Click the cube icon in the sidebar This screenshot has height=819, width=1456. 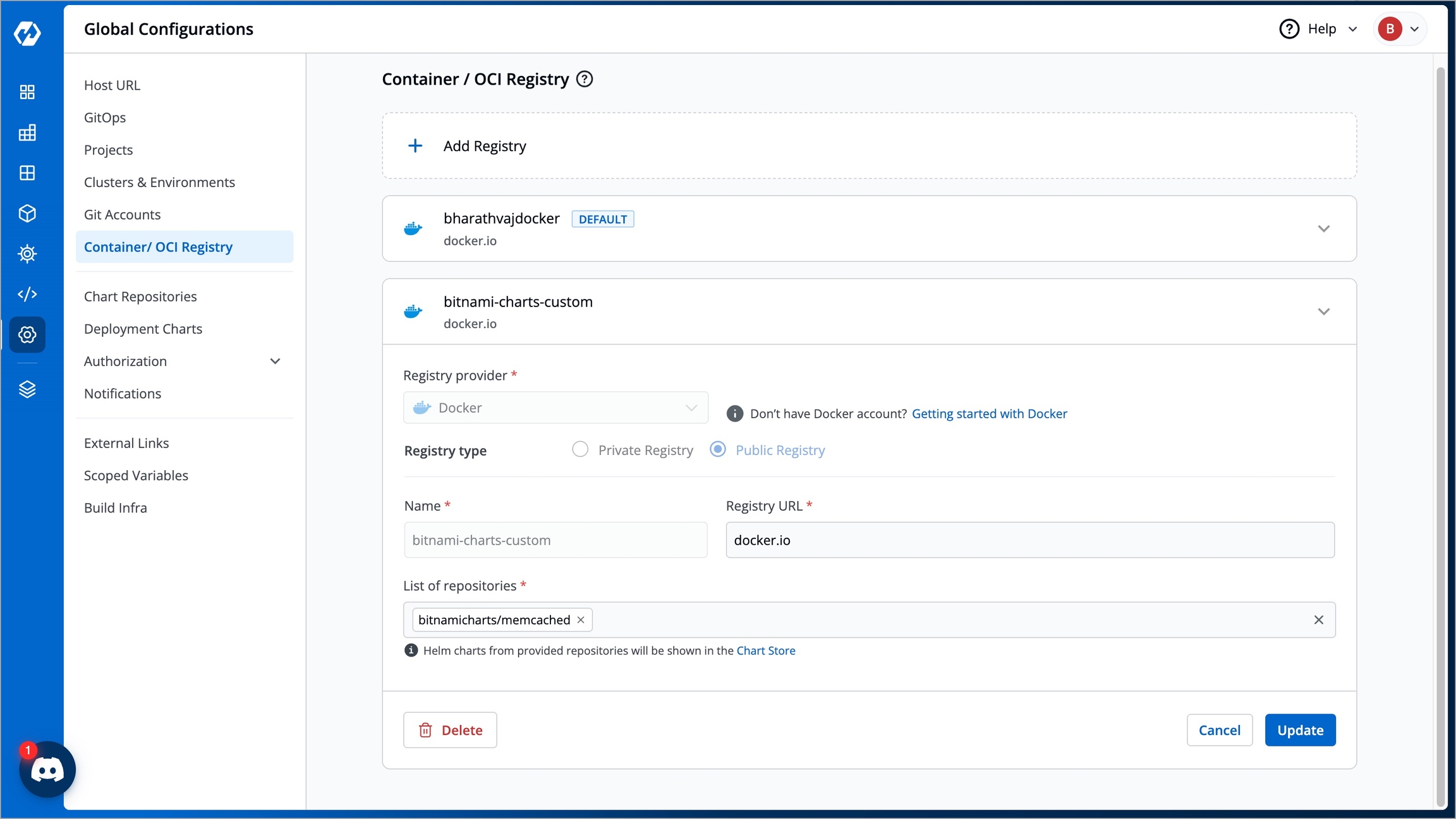coord(27,214)
